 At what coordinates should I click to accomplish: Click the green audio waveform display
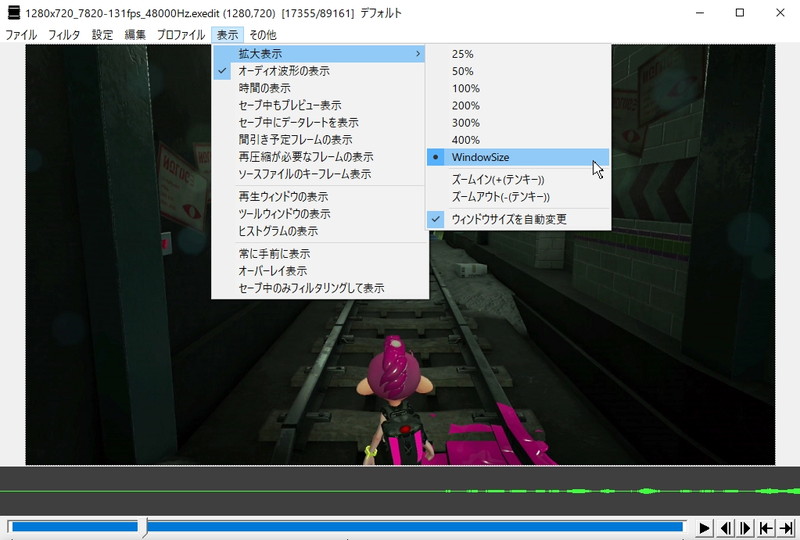pyautogui.click(x=400, y=491)
